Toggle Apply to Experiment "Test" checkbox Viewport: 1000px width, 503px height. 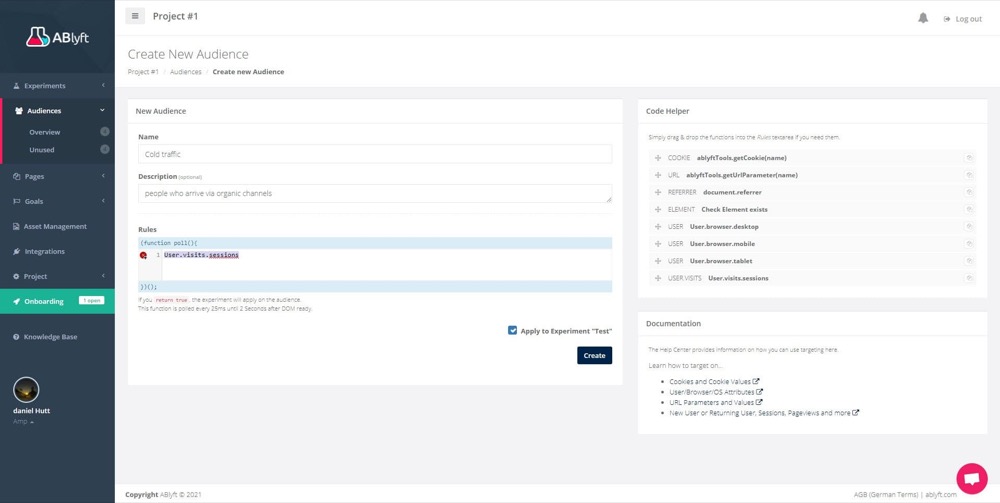[x=513, y=330]
